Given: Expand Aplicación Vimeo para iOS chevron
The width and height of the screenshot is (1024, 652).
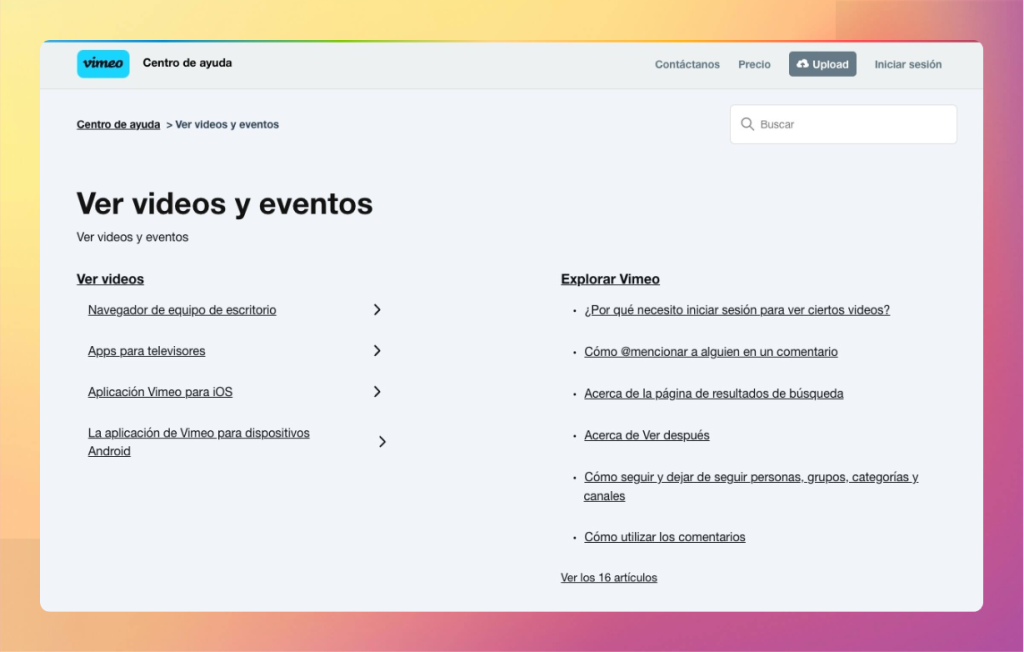Looking at the screenshot, I should (377, 392).
